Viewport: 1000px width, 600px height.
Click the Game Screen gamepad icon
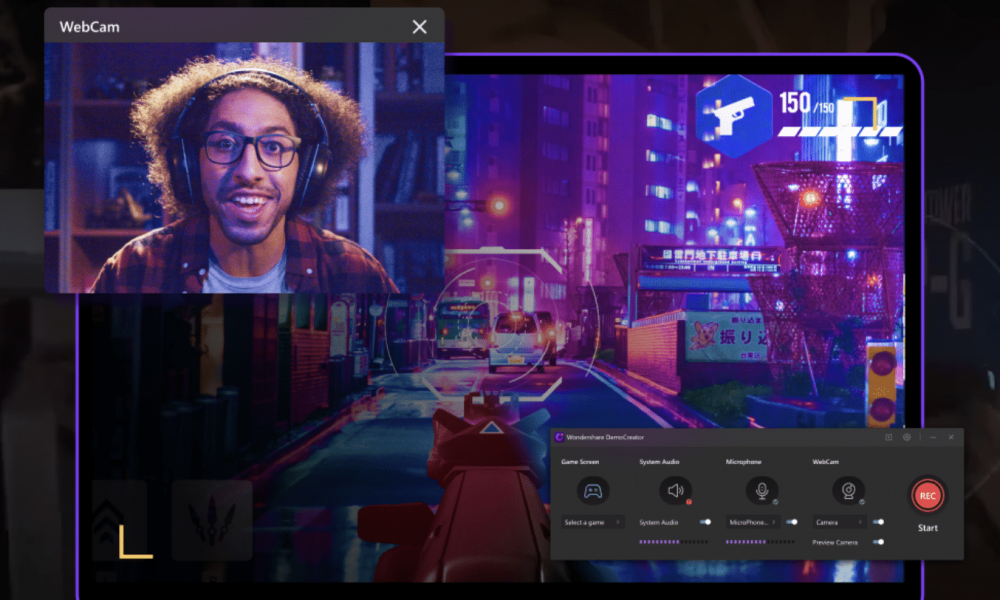coord(593,491)
